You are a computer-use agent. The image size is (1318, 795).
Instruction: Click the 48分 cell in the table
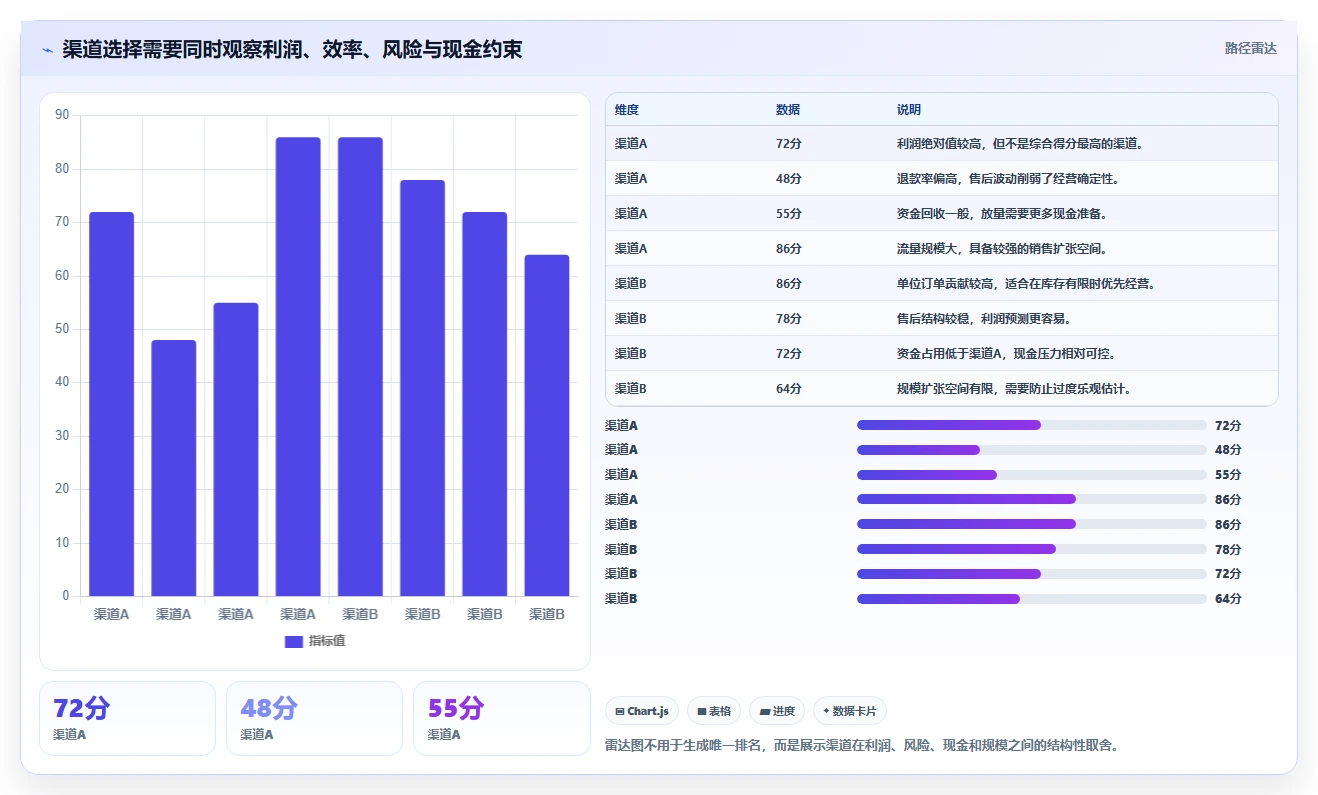(789, 179)
